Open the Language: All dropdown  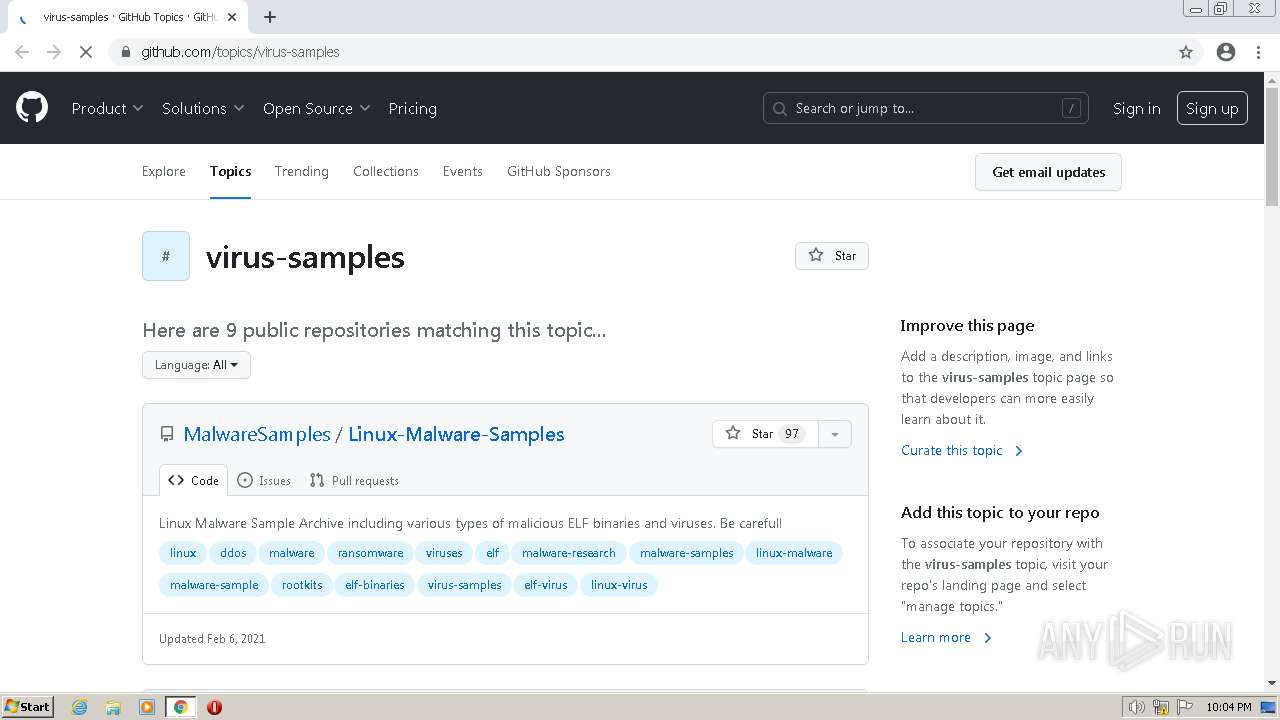196,365
